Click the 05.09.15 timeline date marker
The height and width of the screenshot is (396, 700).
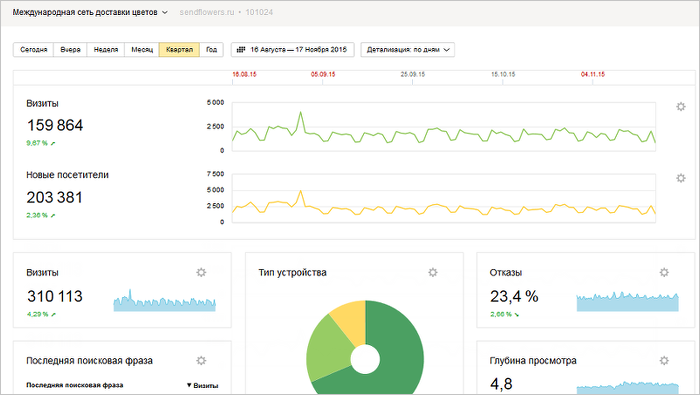click(323, 75)
